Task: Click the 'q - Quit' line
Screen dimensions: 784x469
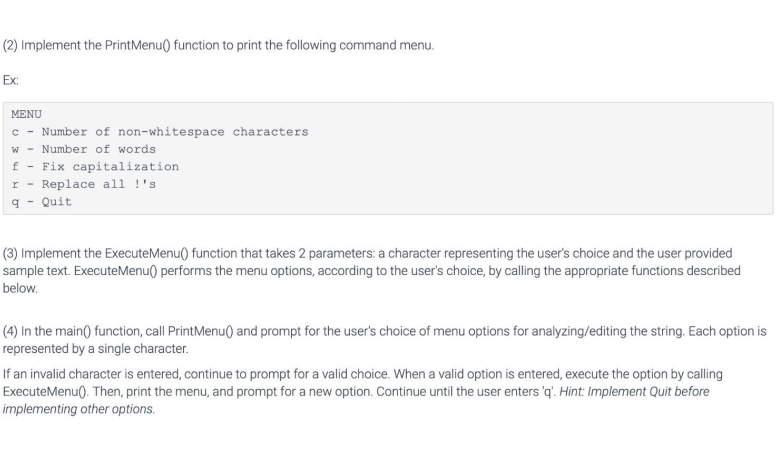Action: coord(42,202)
